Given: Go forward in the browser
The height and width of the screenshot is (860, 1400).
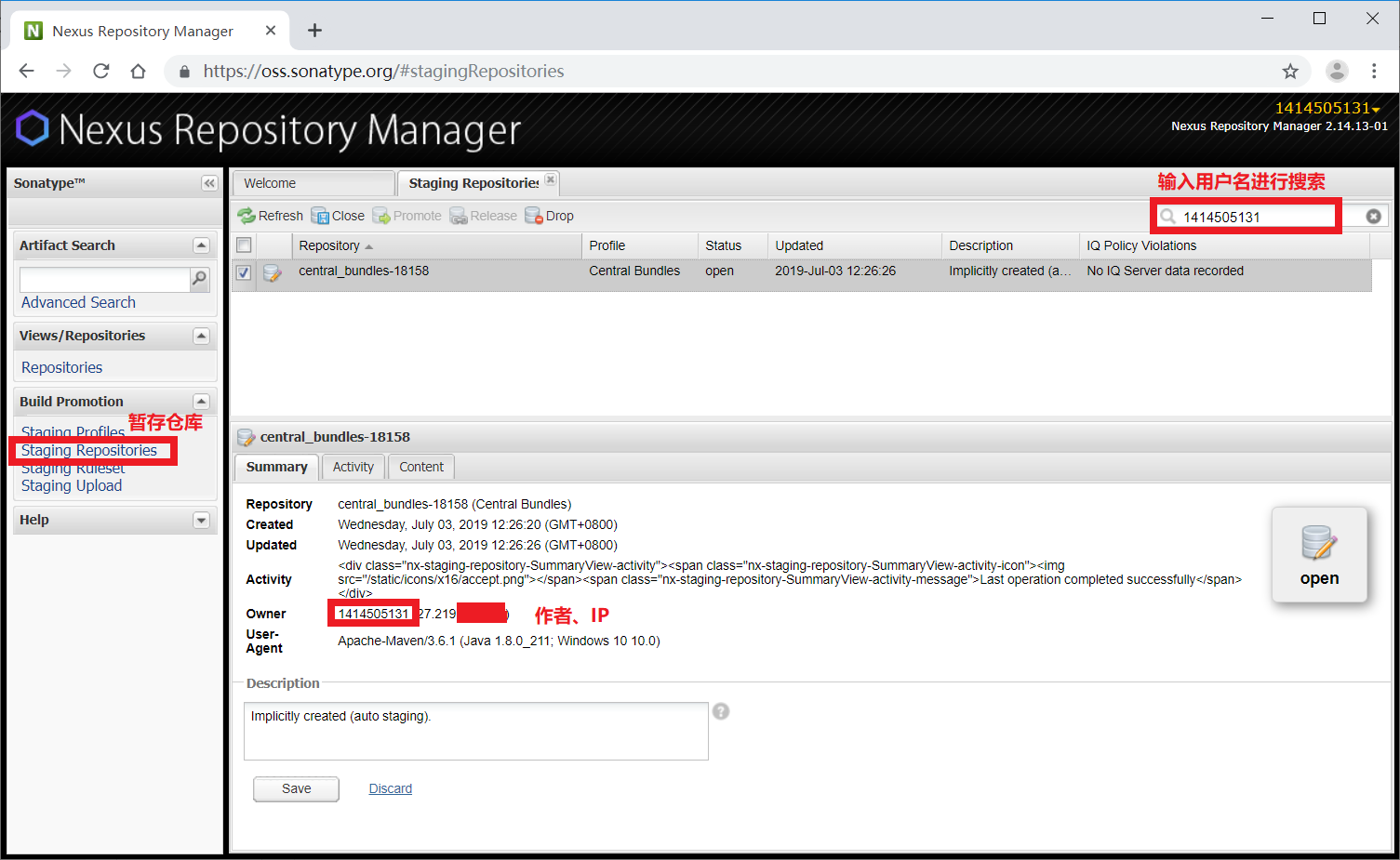Looking at the screenshot, I should pyautogui.click(x=63, y=71).
